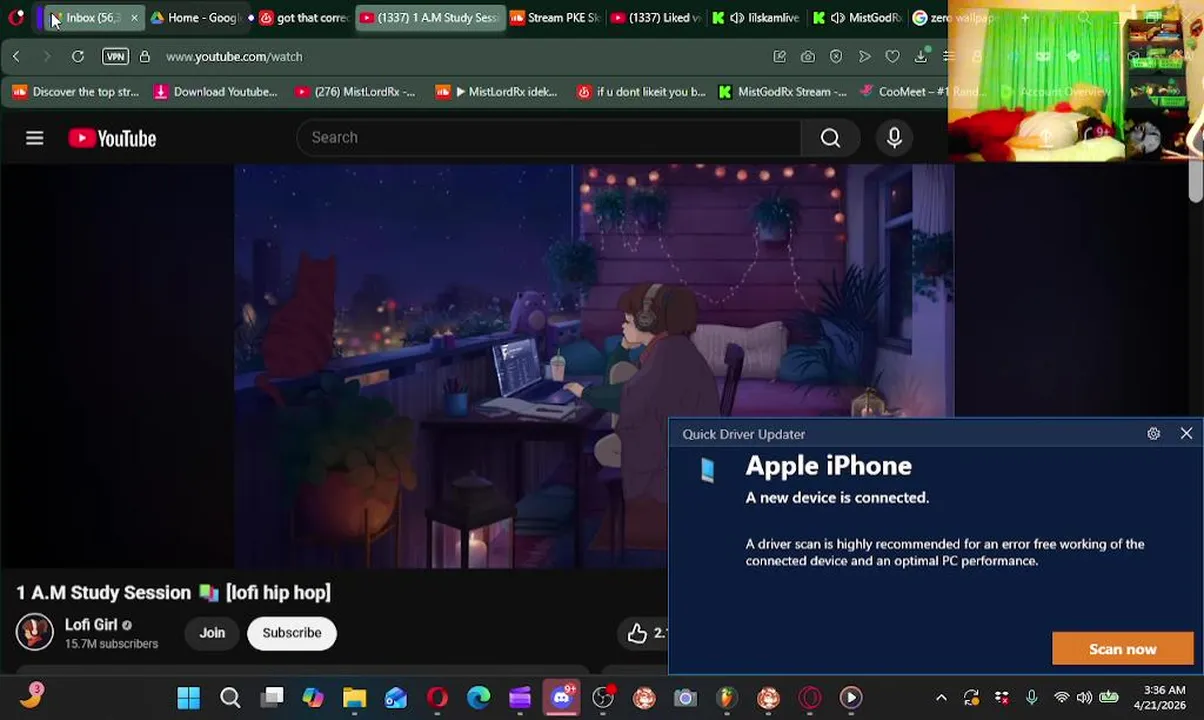Switch to the Home - Google Drive tab

tap(195, 18)
